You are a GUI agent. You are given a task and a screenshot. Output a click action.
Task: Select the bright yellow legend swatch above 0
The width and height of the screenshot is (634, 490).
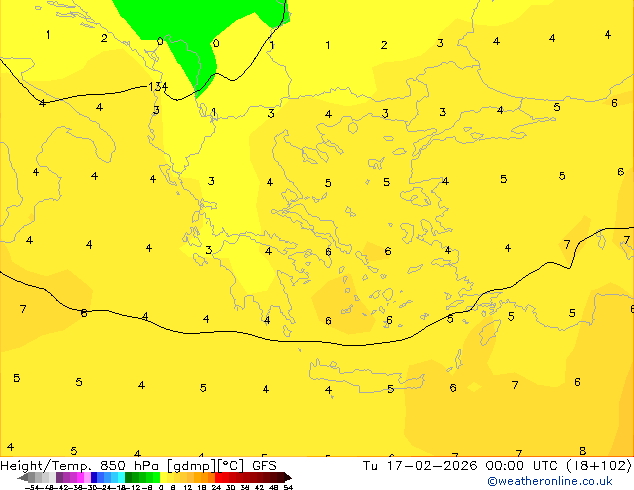163,477
